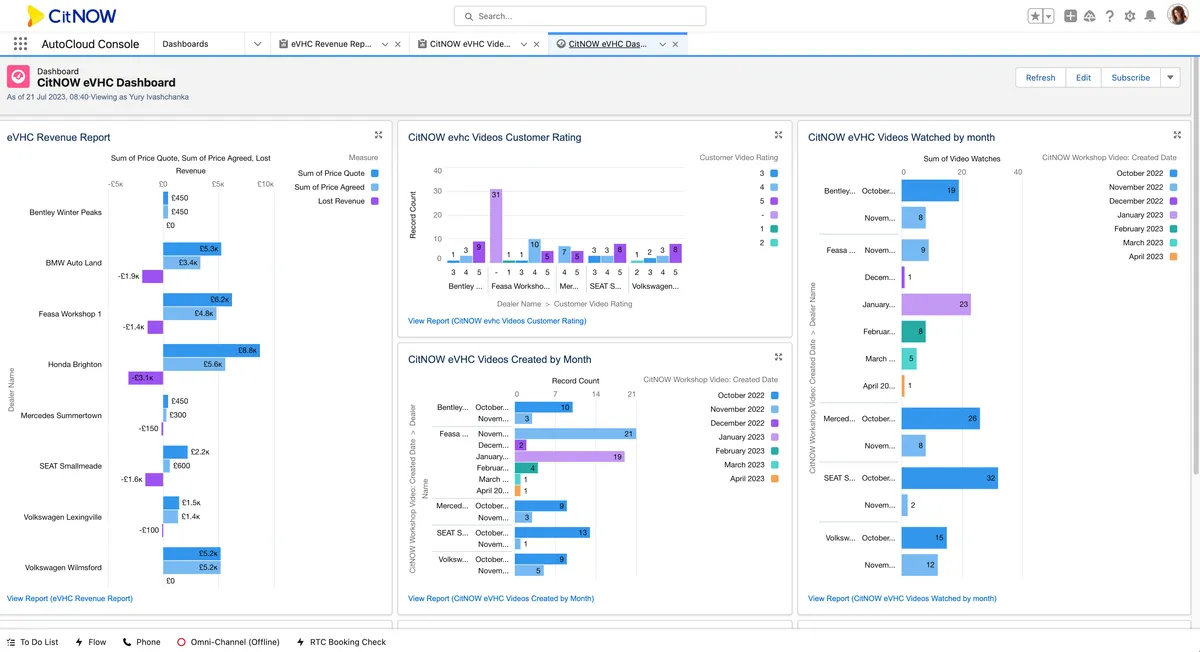Click the Refresh button
The width and height of the screenshot is (1200, 652).
(x=1040, y=77)
